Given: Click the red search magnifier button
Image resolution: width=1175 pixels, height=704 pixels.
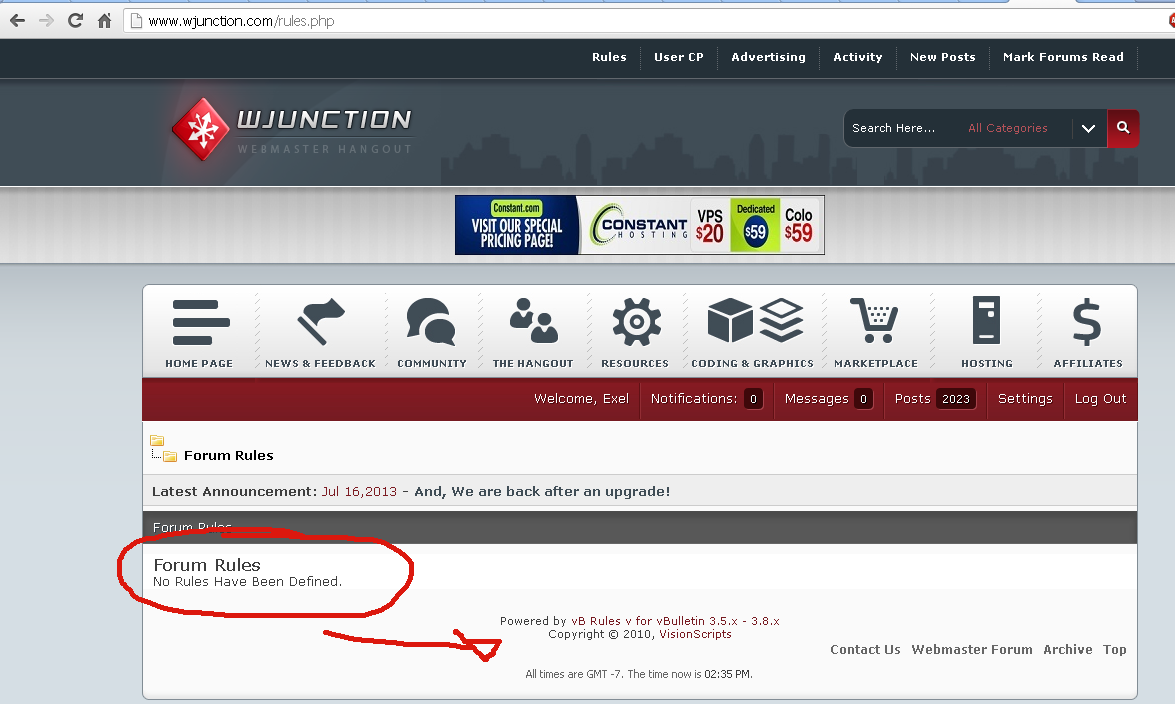Looking at the screenshot, I should pyautogui.click(x=1123, y=128).
